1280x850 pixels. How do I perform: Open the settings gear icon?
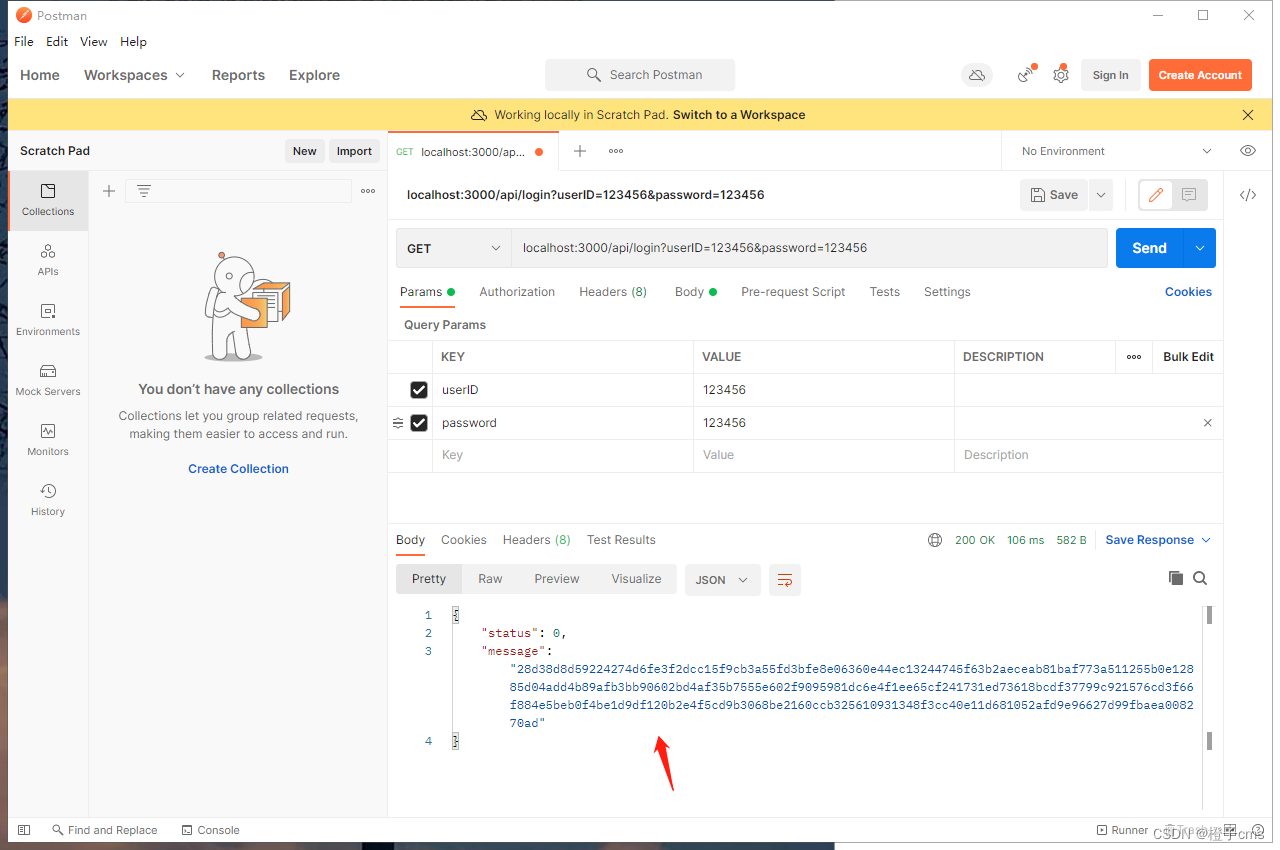point(1061,75)
